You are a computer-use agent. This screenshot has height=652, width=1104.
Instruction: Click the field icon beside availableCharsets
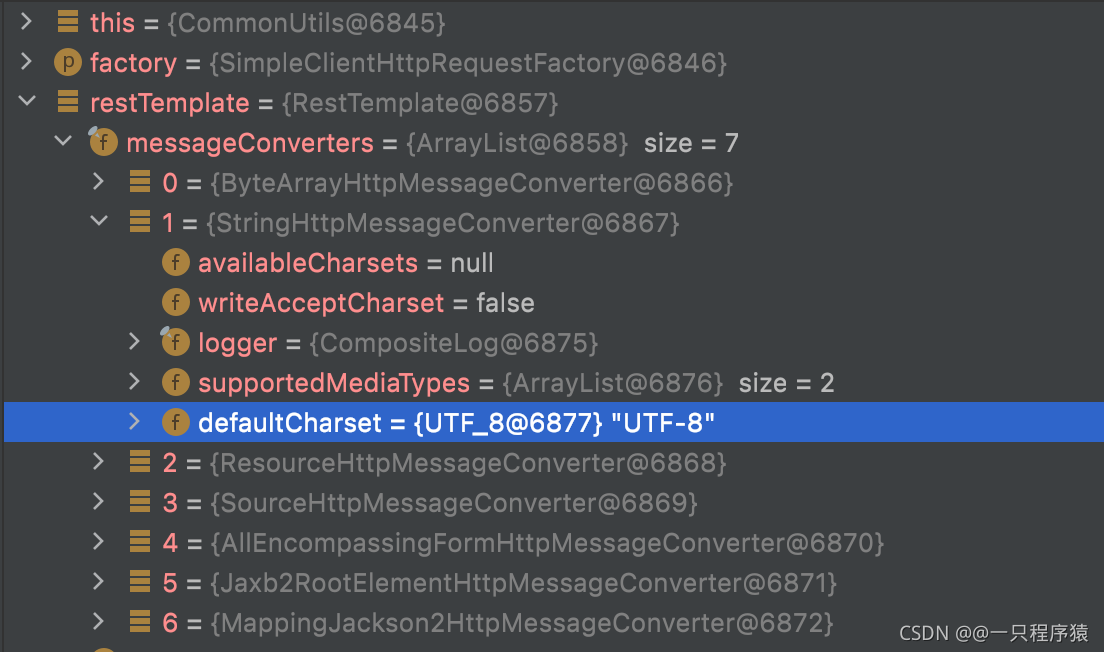point(176,262)
